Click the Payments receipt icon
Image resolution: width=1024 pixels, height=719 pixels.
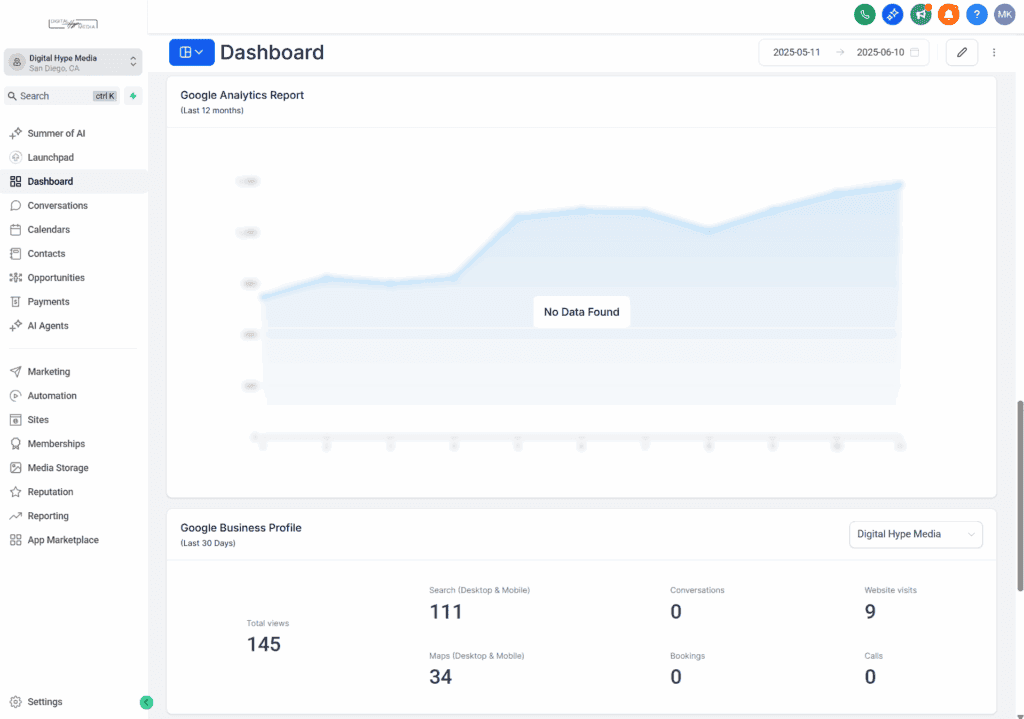16,302
